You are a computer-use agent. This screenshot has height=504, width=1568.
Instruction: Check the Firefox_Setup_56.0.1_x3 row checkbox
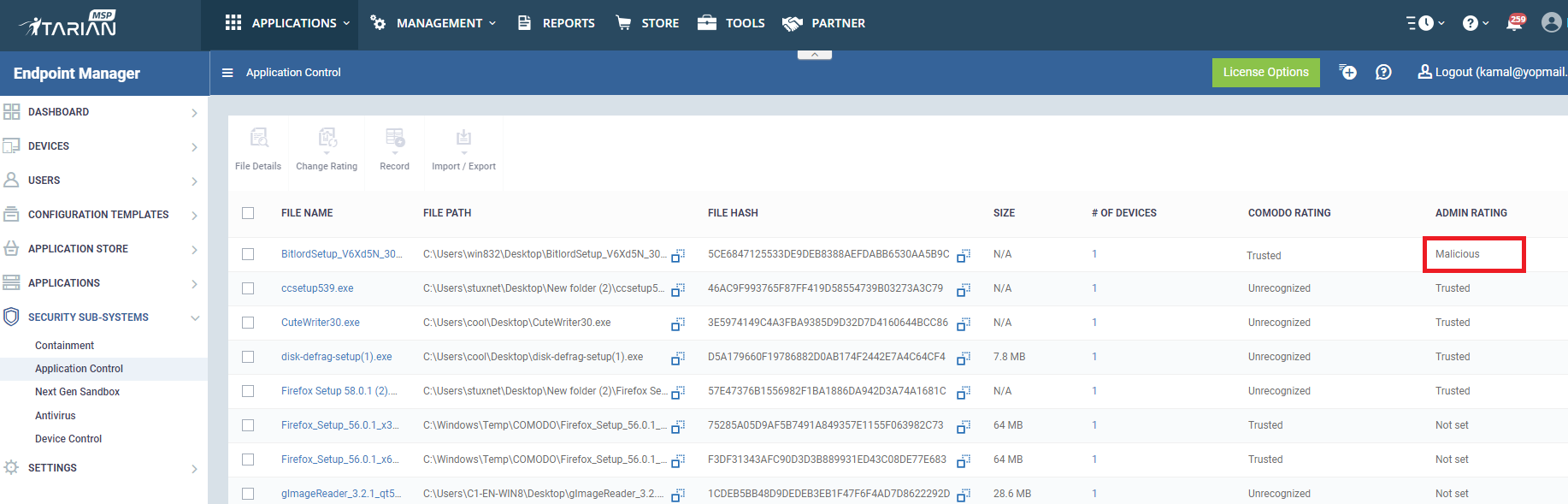[248, 425]
